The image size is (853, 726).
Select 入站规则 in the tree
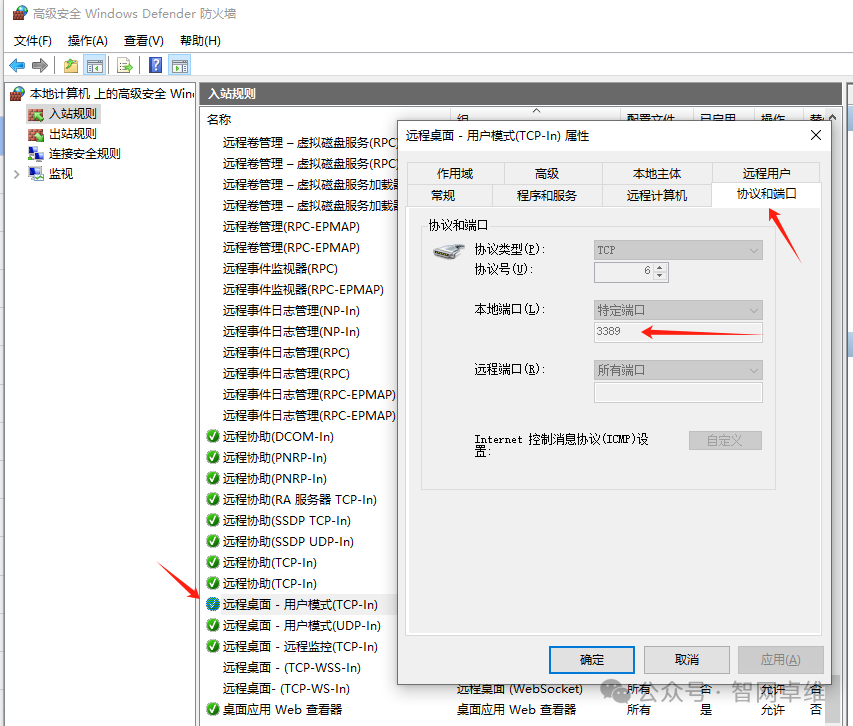coord(72,114)
